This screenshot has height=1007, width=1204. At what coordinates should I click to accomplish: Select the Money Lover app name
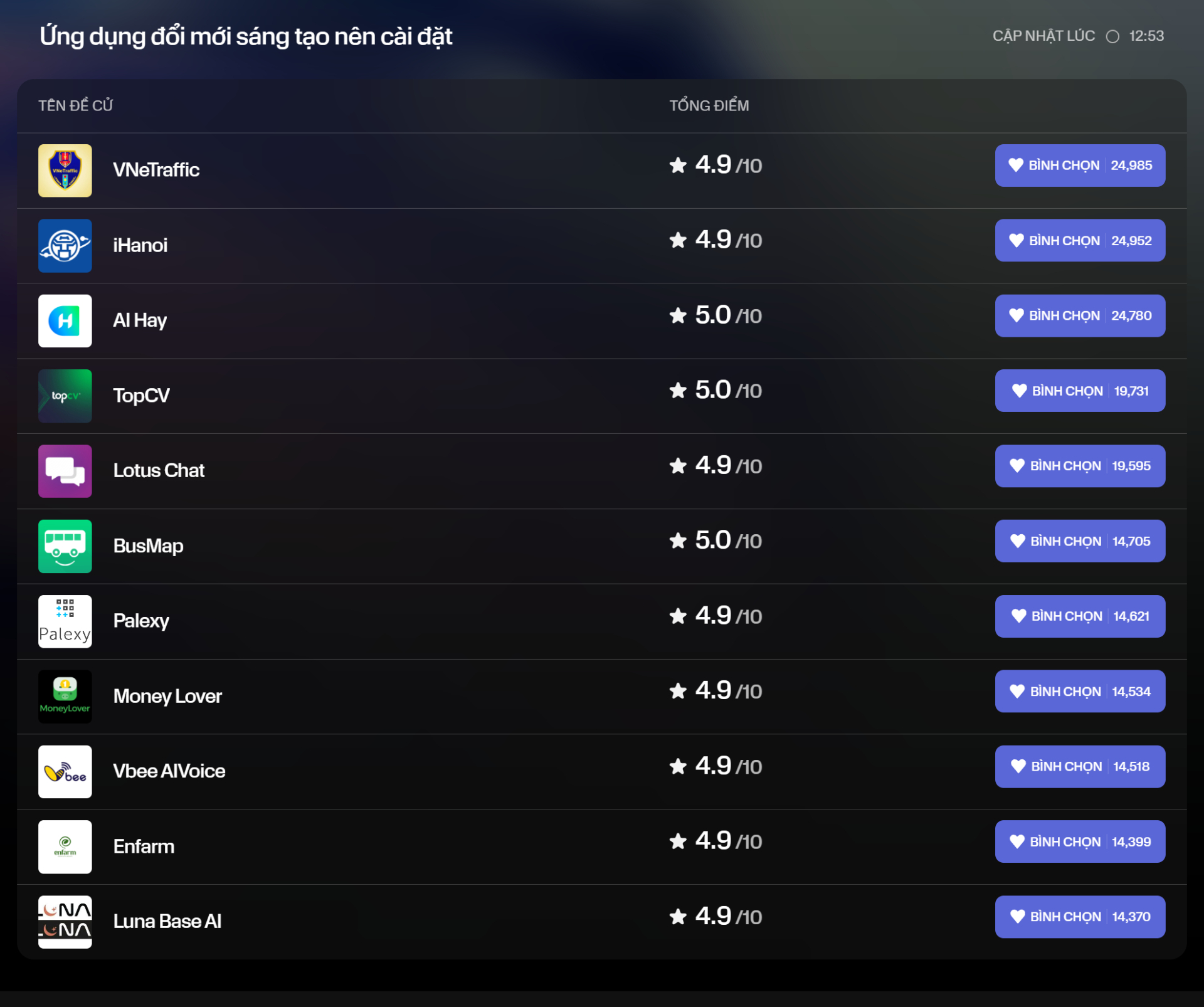click(167, 697)
